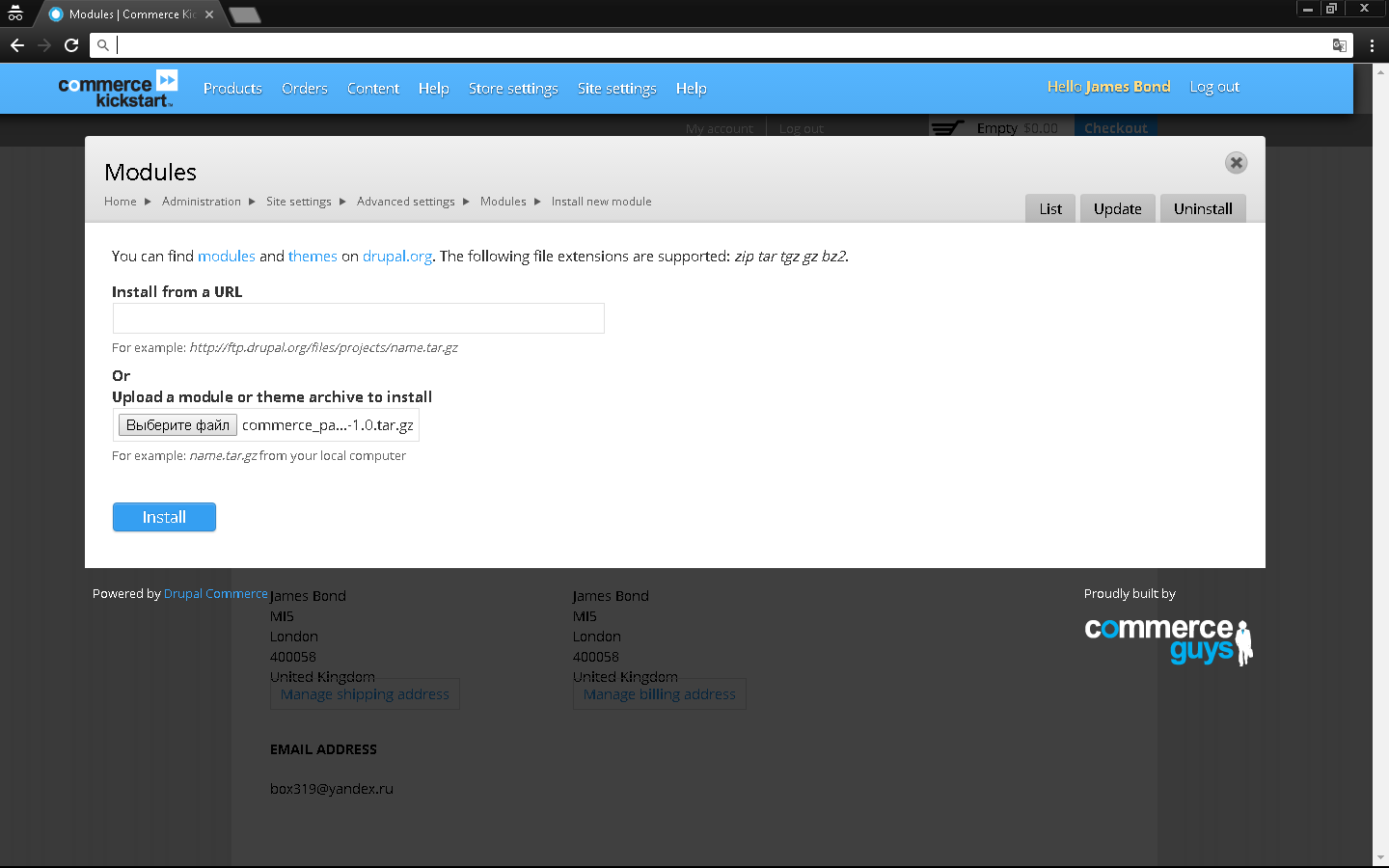Open the Store settings menu
The image size is (1389, 868).
(513, 89)
